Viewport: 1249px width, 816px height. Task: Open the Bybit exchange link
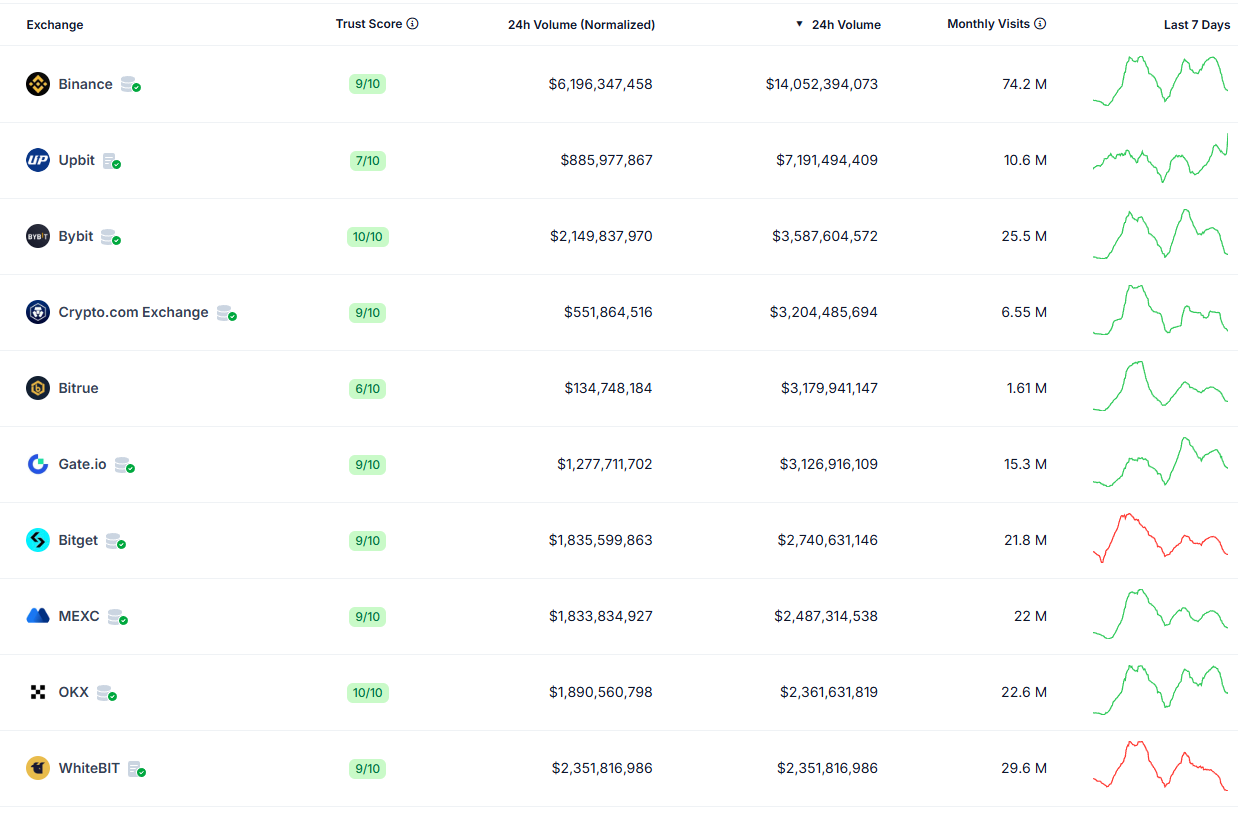(76, 236)
